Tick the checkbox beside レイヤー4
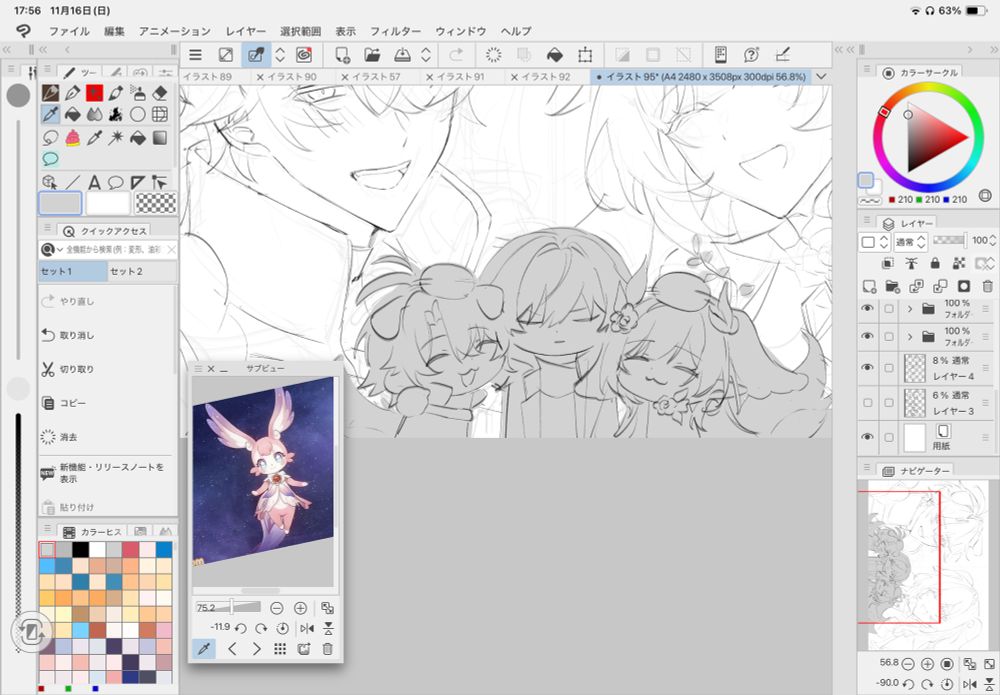1000x695 pixels. (x=889, y=368)
